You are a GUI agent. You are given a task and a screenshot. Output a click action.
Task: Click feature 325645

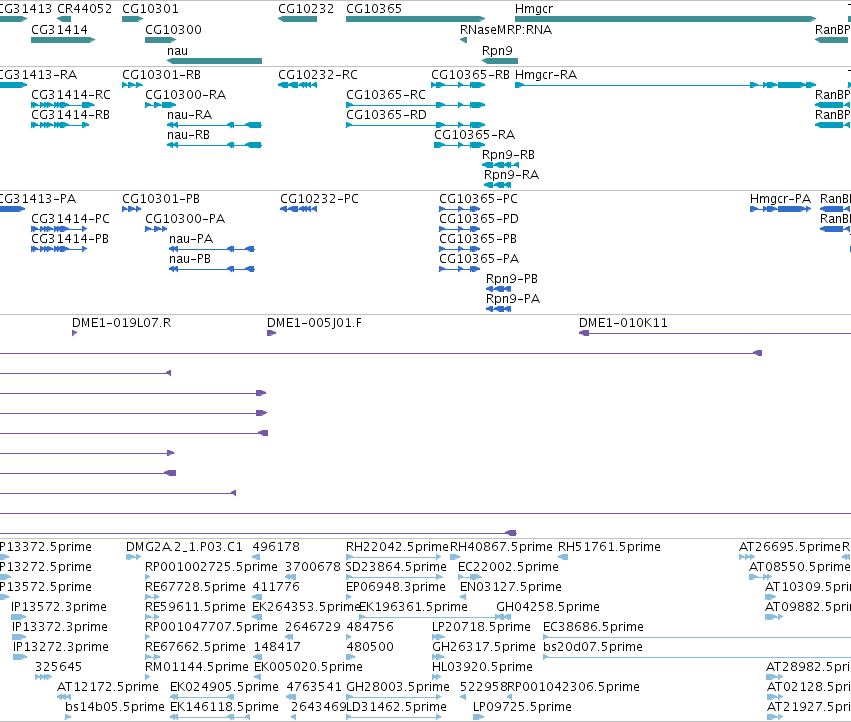click(x=43, y=677)
